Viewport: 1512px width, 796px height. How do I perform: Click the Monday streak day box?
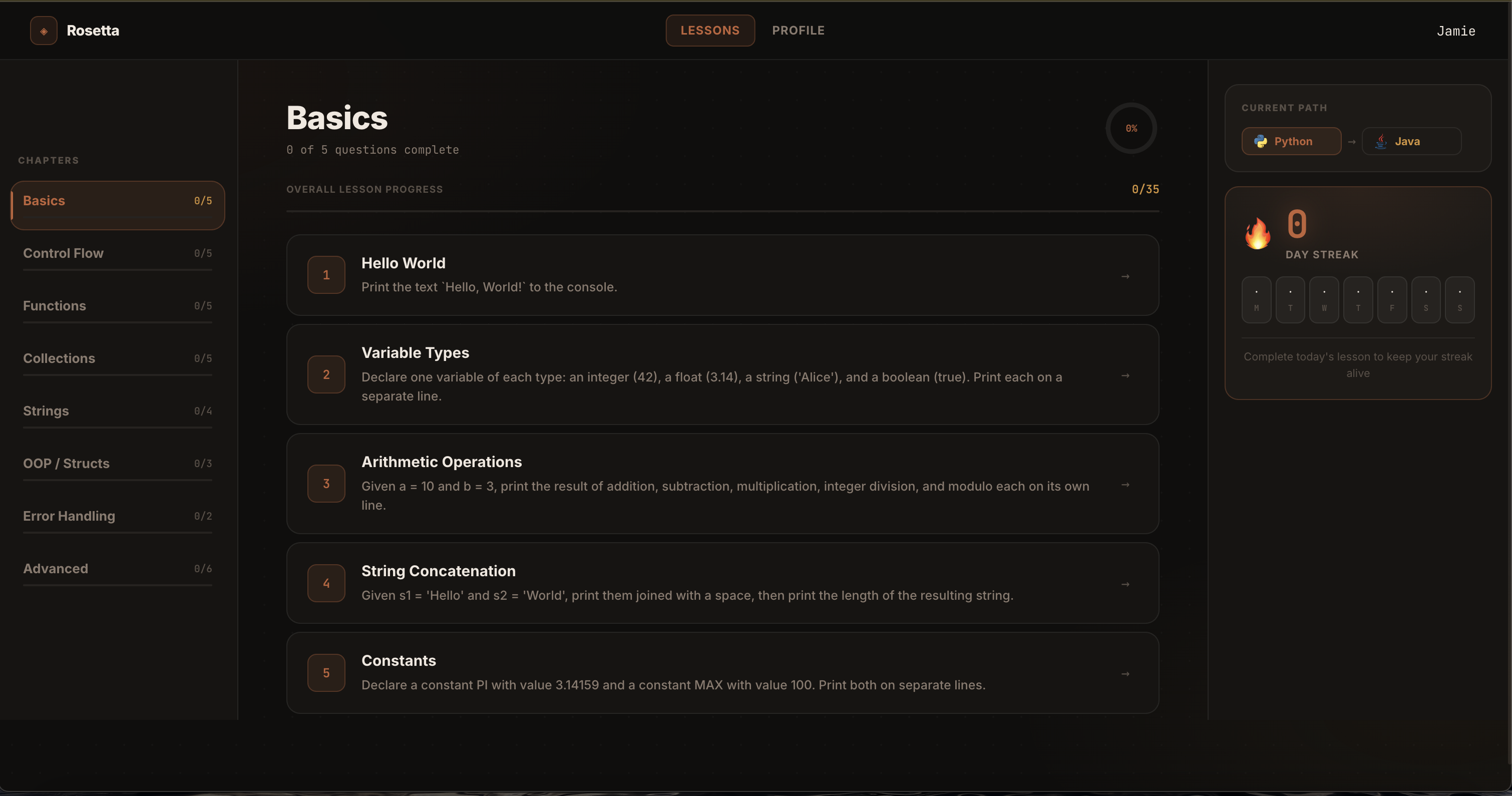[1256, 300]
